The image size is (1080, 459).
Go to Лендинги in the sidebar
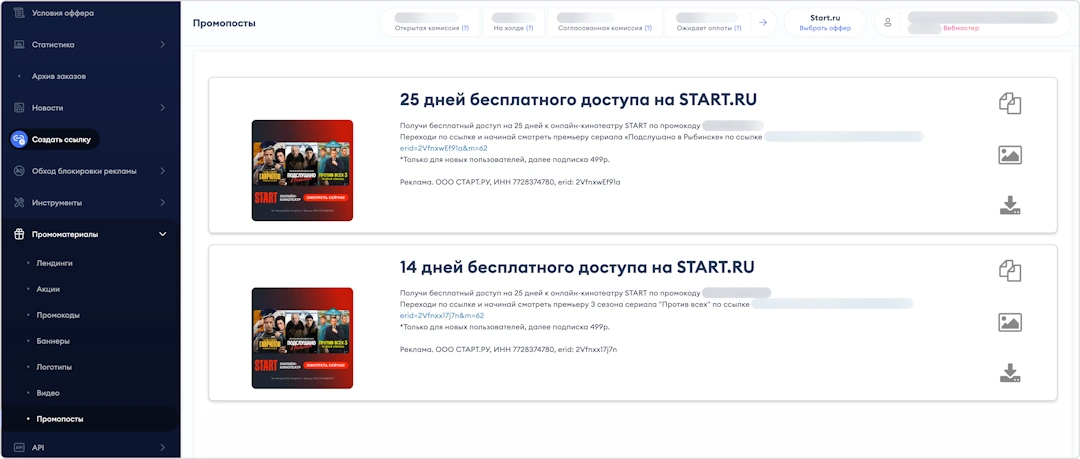tap(54, 263)
